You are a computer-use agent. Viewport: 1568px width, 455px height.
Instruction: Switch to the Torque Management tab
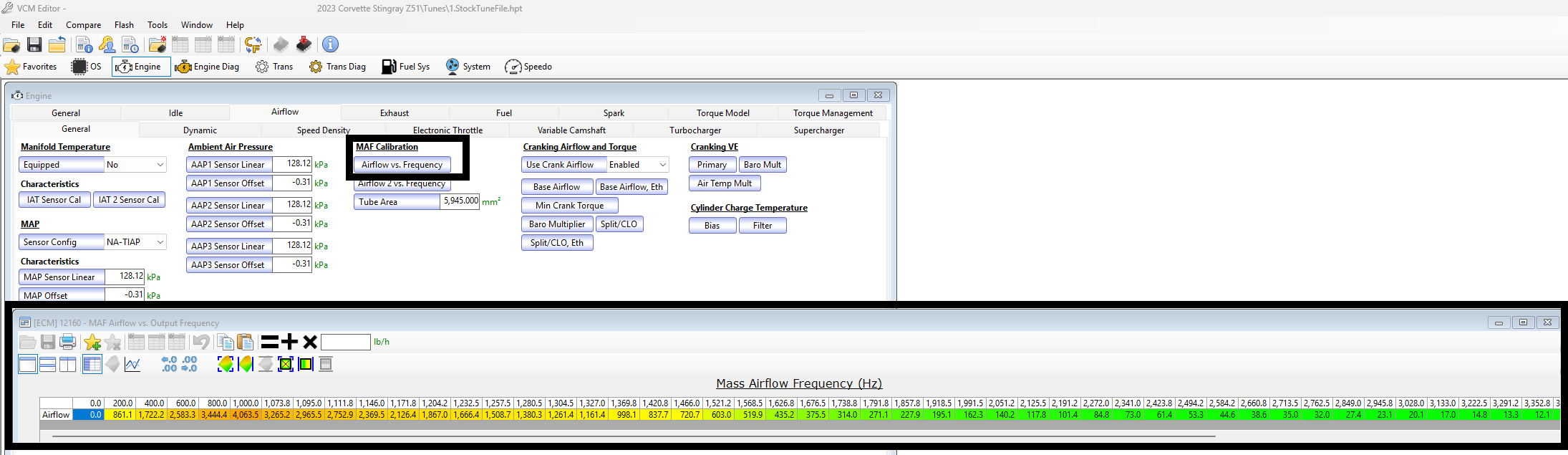click(833, 113)
